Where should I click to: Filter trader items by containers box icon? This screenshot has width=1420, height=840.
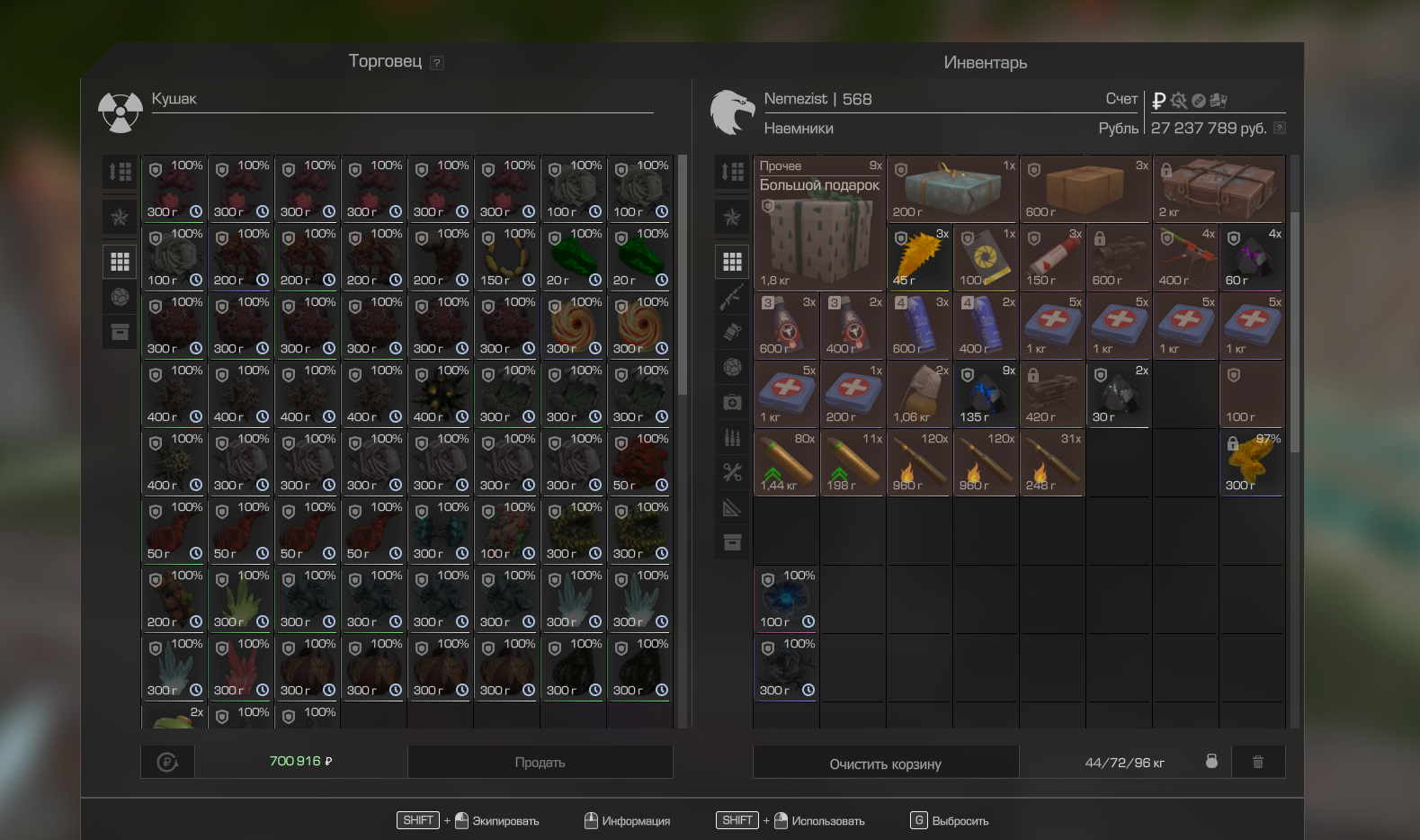(120, 332)
